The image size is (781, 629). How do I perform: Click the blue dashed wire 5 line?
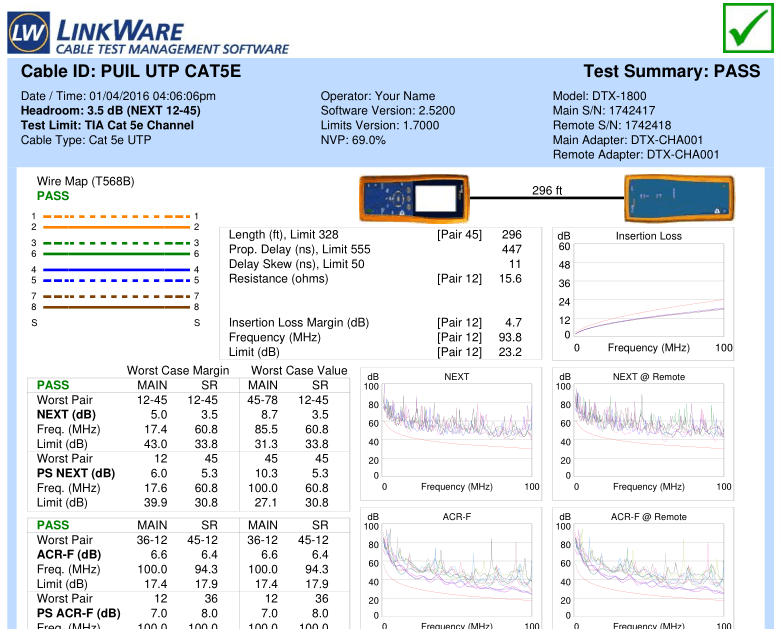tap(116, 280)
